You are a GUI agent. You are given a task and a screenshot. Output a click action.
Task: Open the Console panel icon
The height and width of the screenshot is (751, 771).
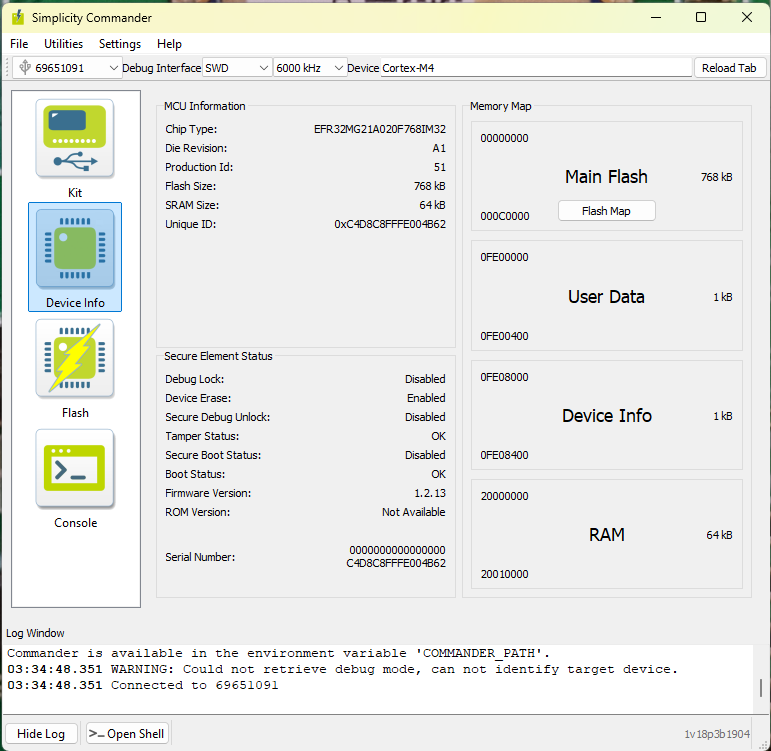tap(75, 469)
